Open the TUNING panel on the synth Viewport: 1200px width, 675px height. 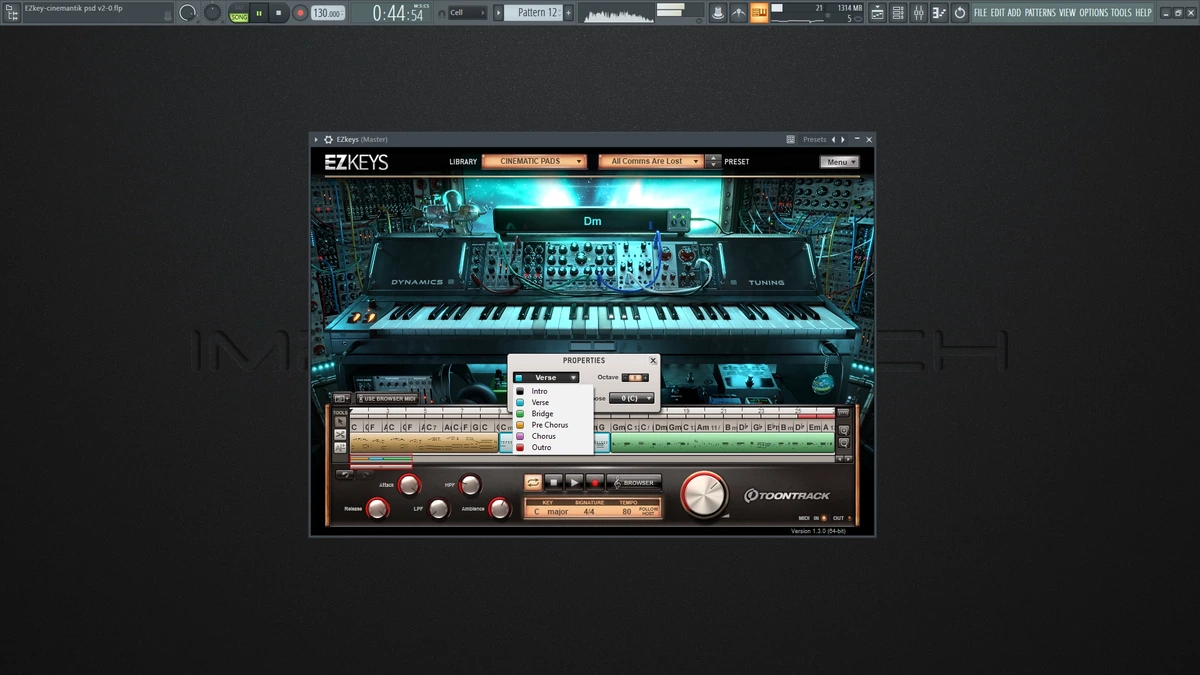click(768, 282)
